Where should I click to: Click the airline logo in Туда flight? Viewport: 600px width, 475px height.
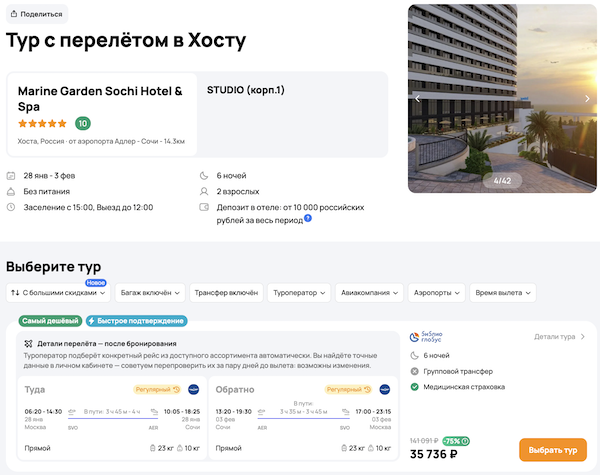coord(193,389)
